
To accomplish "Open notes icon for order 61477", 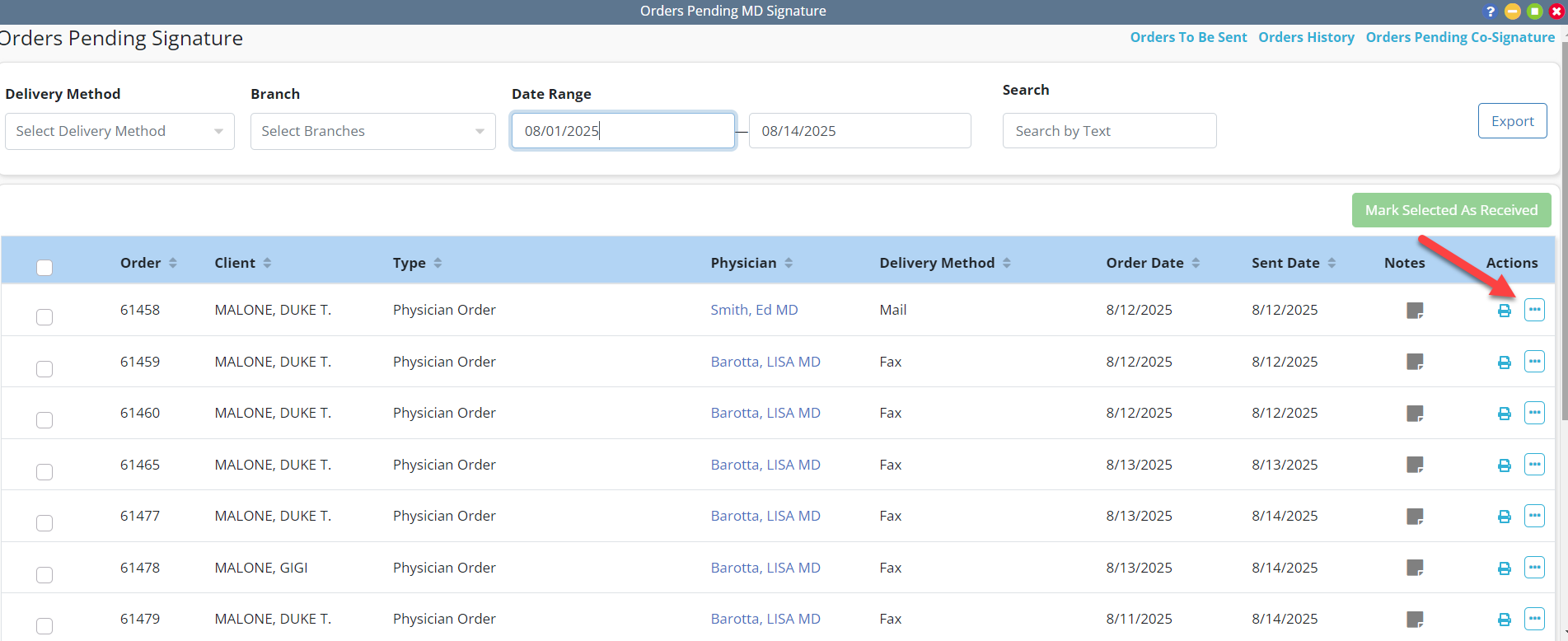I will 1414,517.
